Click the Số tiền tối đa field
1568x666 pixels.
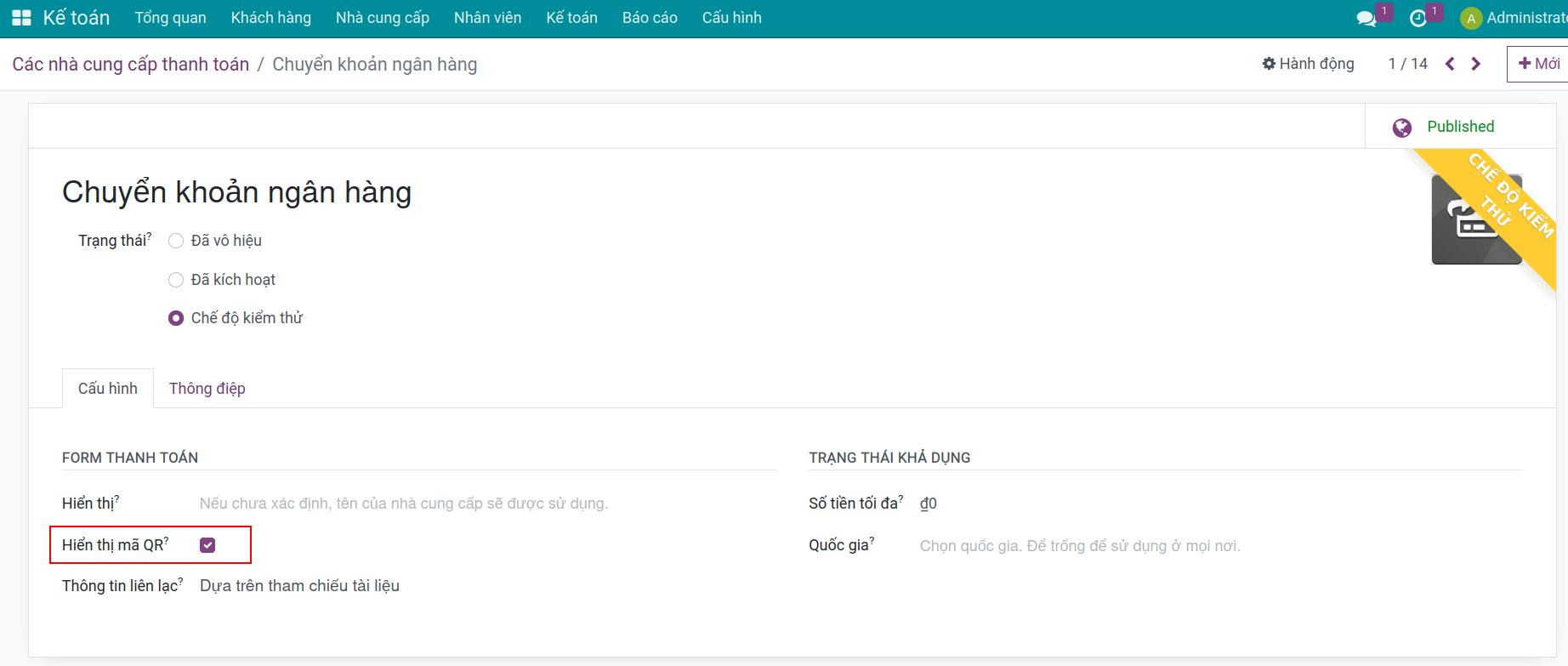pos(1220,504)
